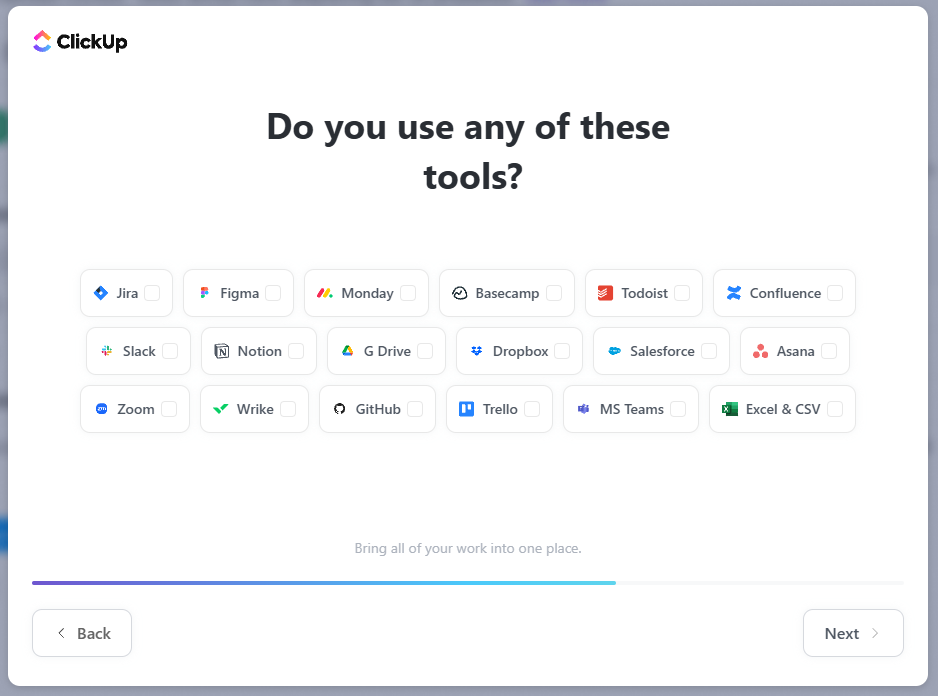The image size is (938, 696).
Task: Click the Notion logo icon
Action: tap(221, 351)
